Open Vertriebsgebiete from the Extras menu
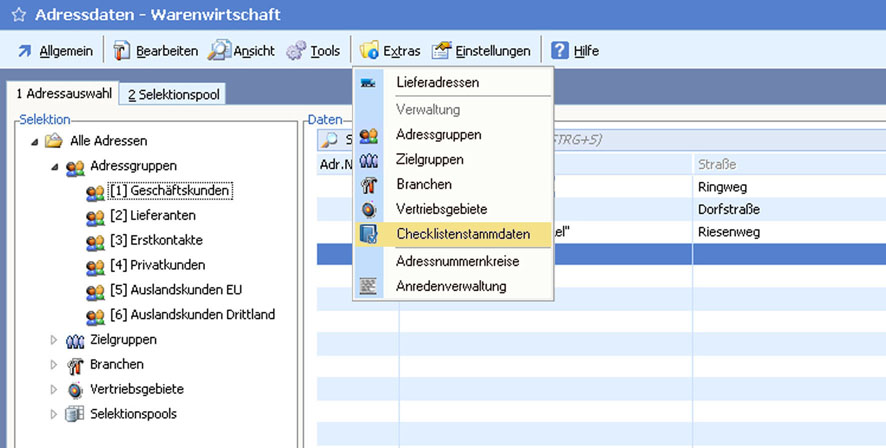 coord(441,210)
